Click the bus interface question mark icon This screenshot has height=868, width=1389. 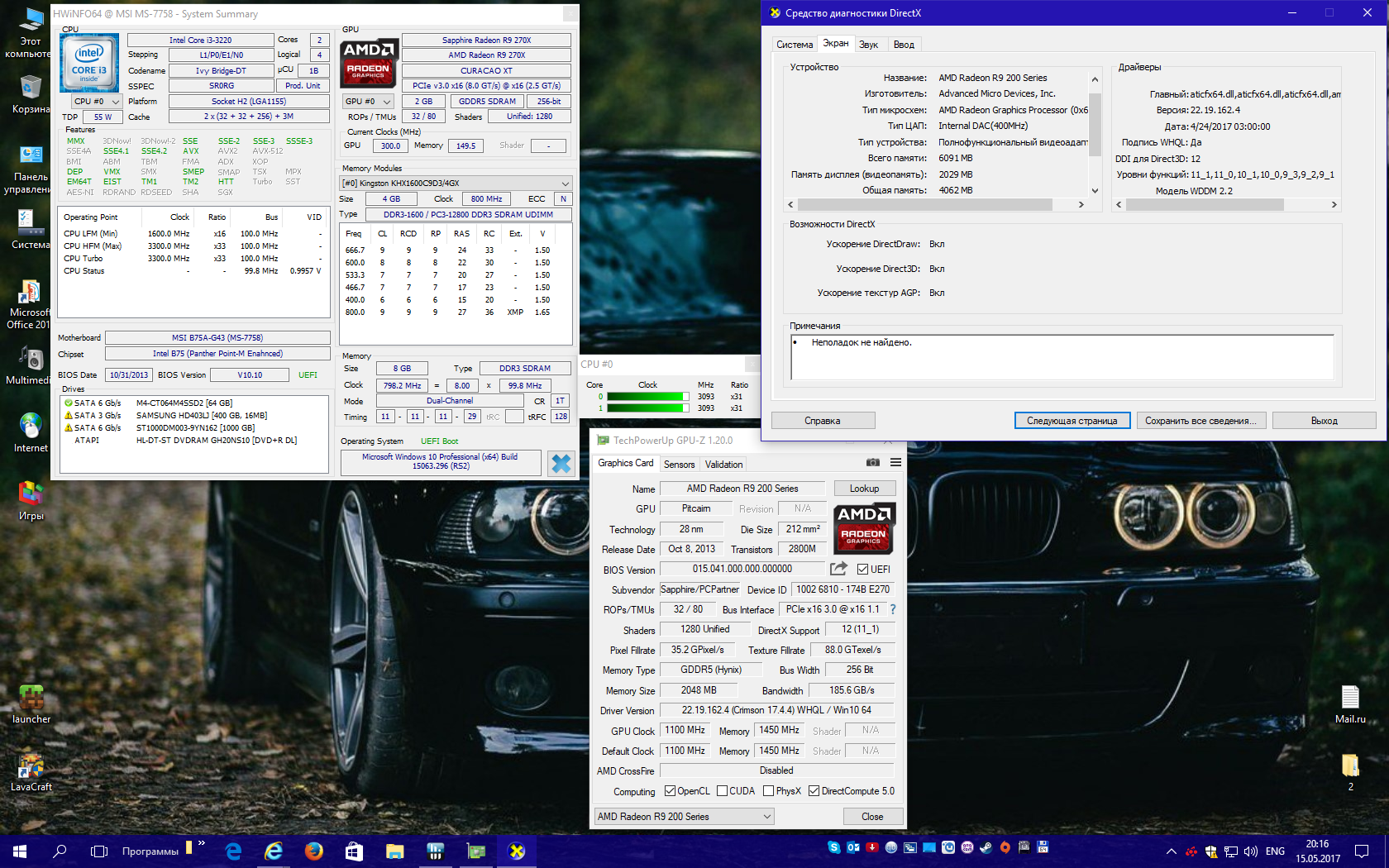tap(893, 609)
